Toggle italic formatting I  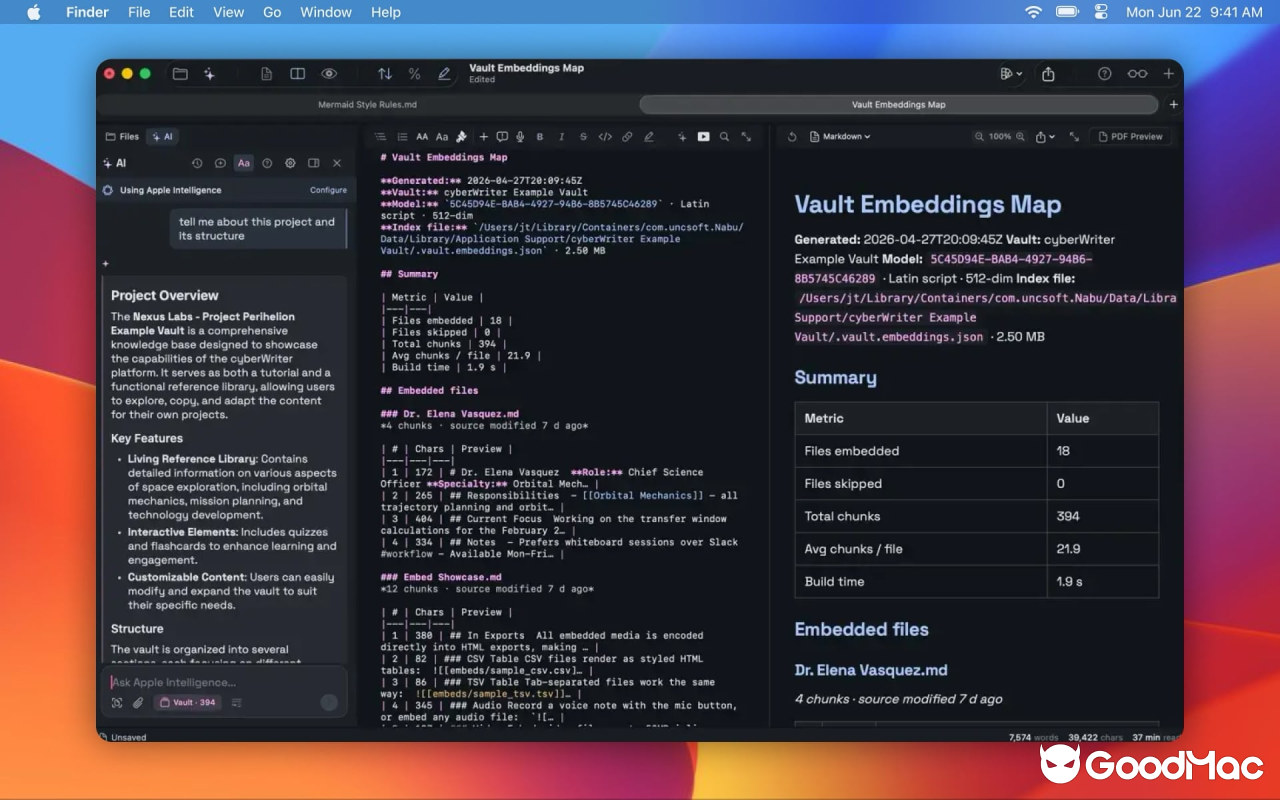coord(561,137)
